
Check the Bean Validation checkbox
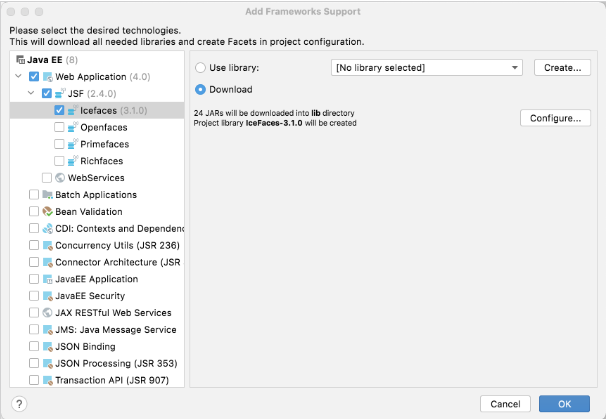tap(34, 211)
